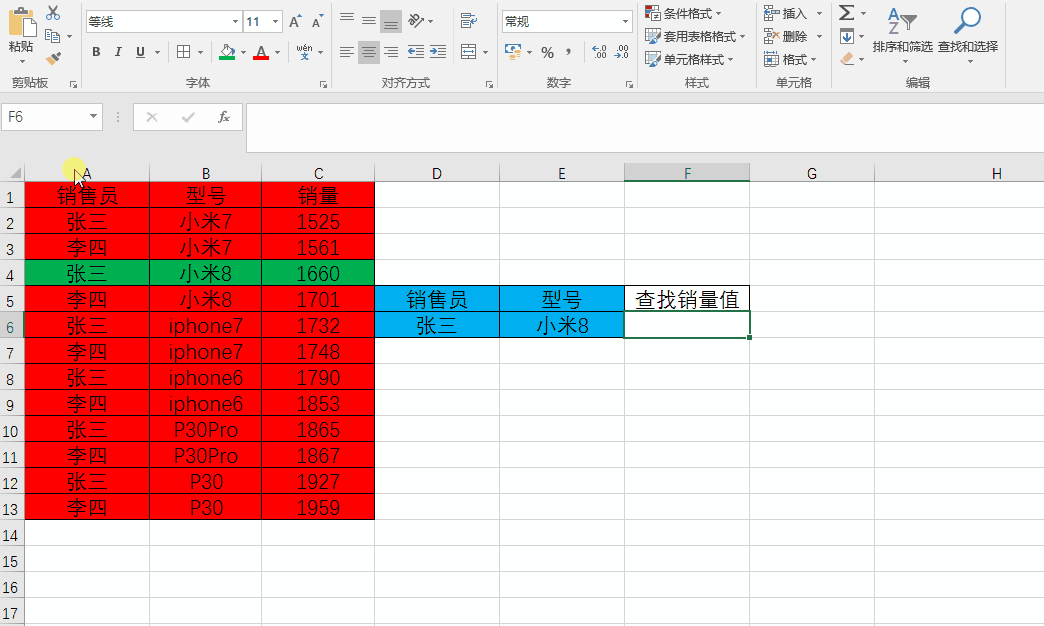This screenshot has width=1044, height=626.
Task: Toggle Wrap Text icon
Action: (x=469, y=21)
